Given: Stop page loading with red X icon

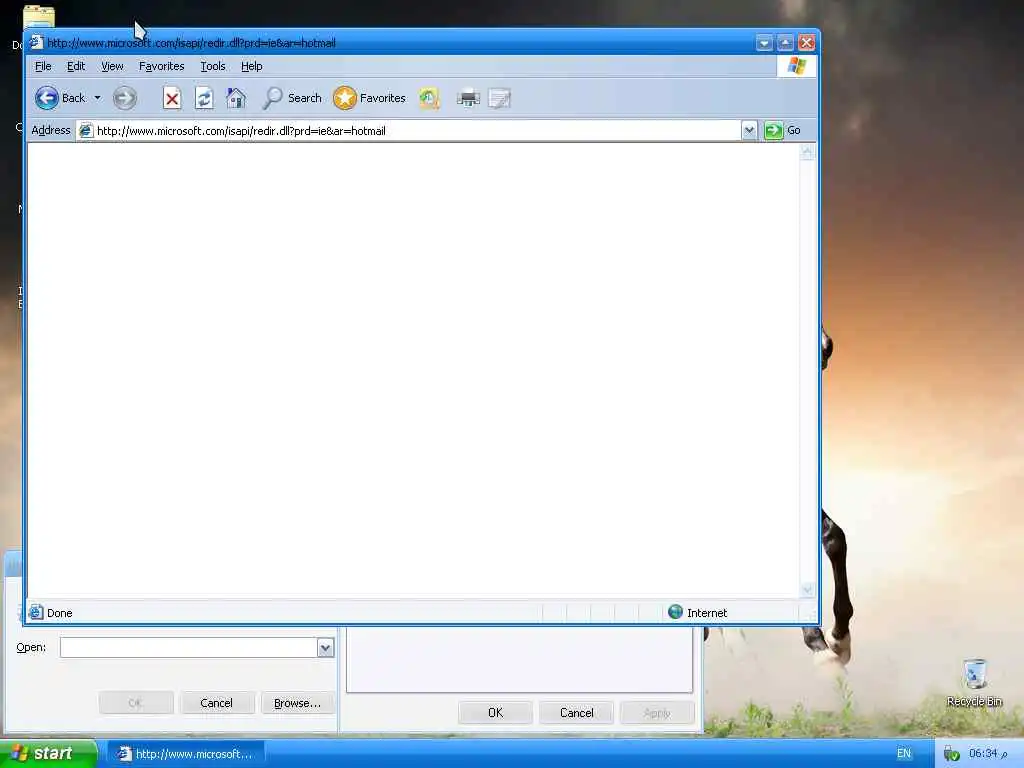Looking at the screenshot, I should [x=172, y=99].
